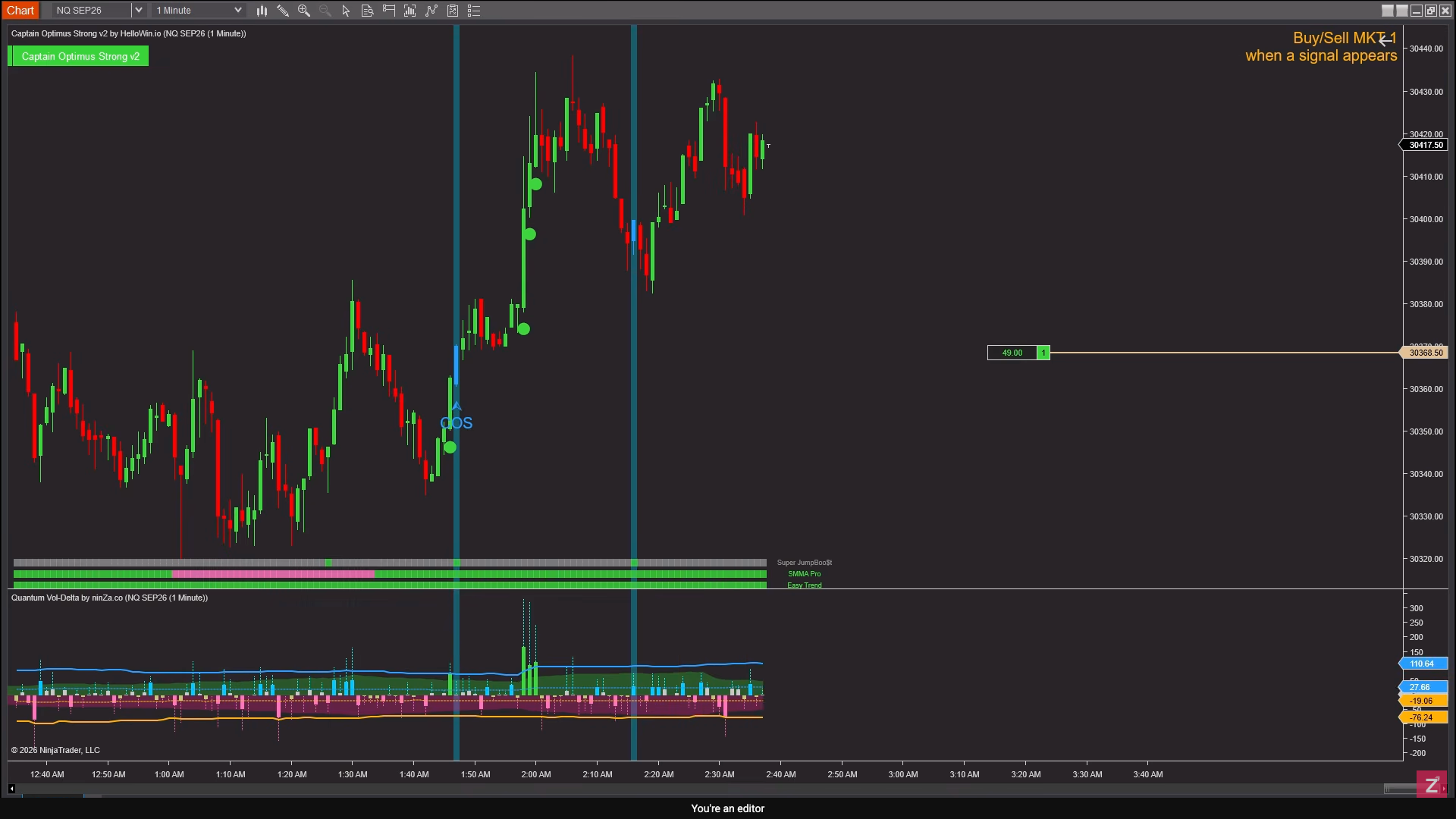1456x819 pixels.
Task: Open the Strategies toolbar icon
Action: (x=453, y=11)
